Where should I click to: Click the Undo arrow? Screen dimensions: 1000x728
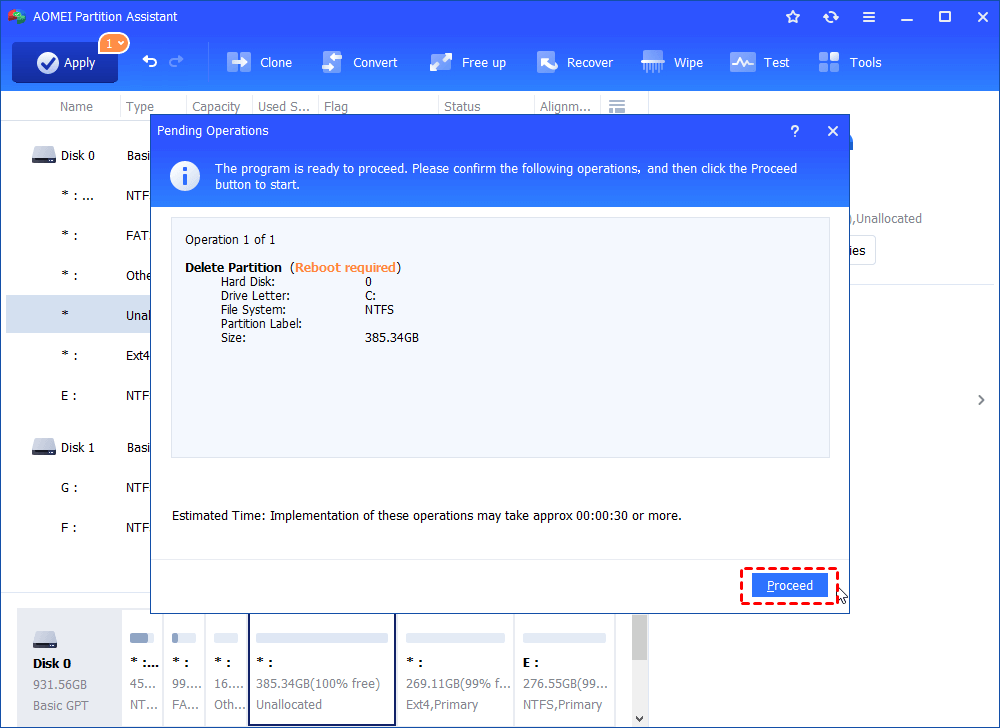point(146,62)
